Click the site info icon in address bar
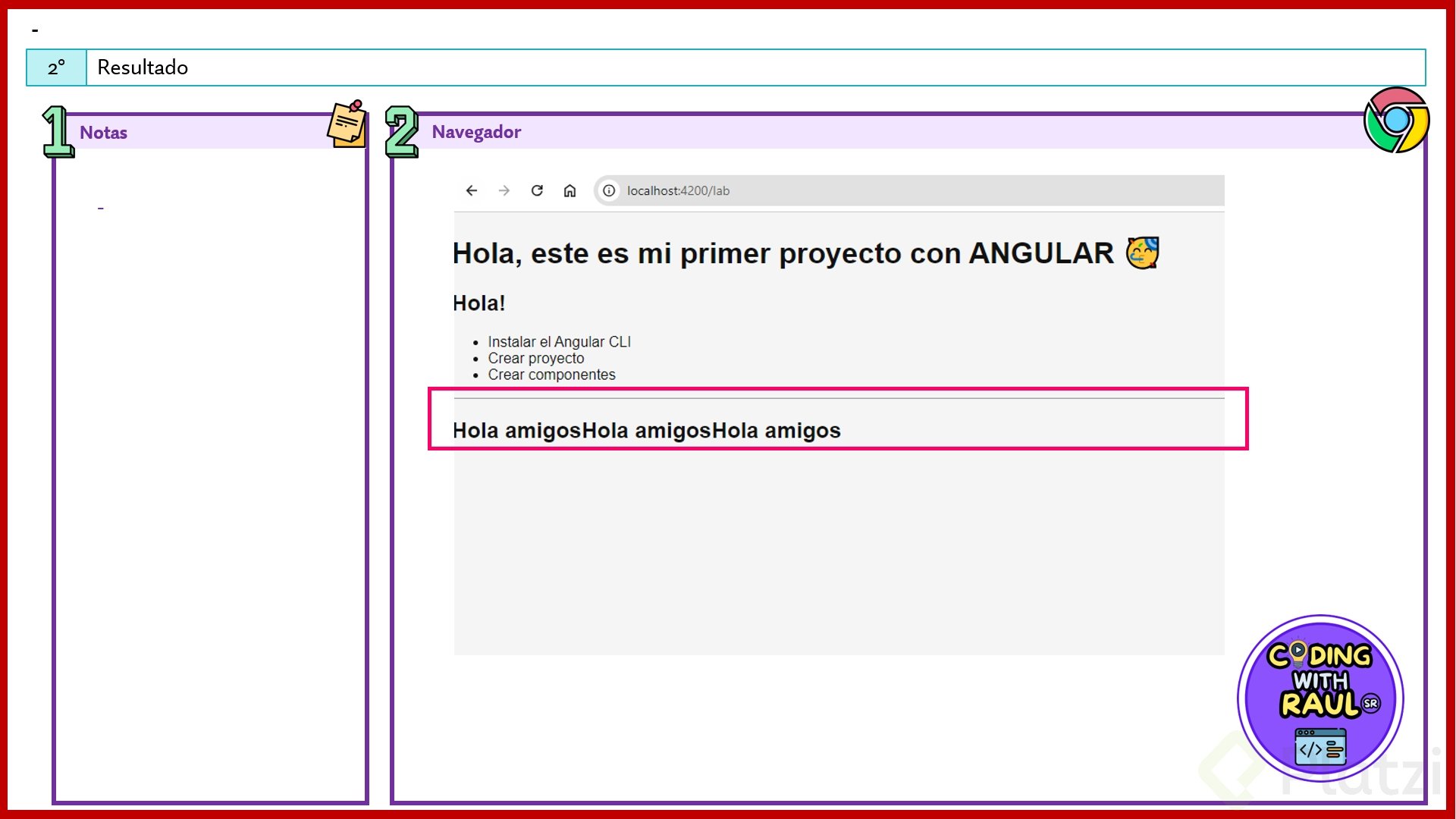1456x819 pixels. [609, 190]
